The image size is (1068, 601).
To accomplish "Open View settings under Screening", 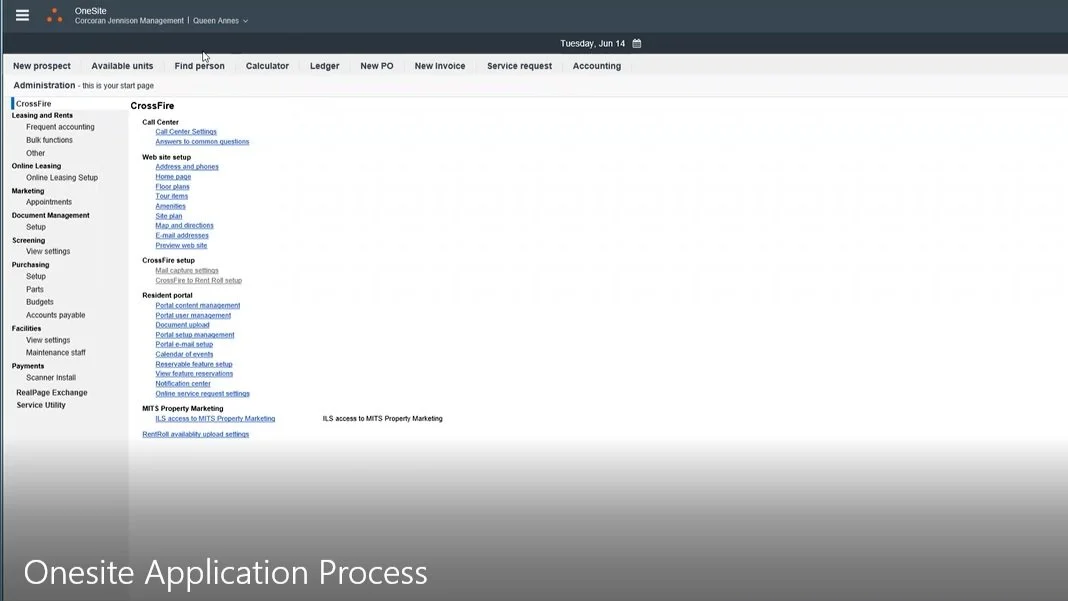I will pos(48,251).
